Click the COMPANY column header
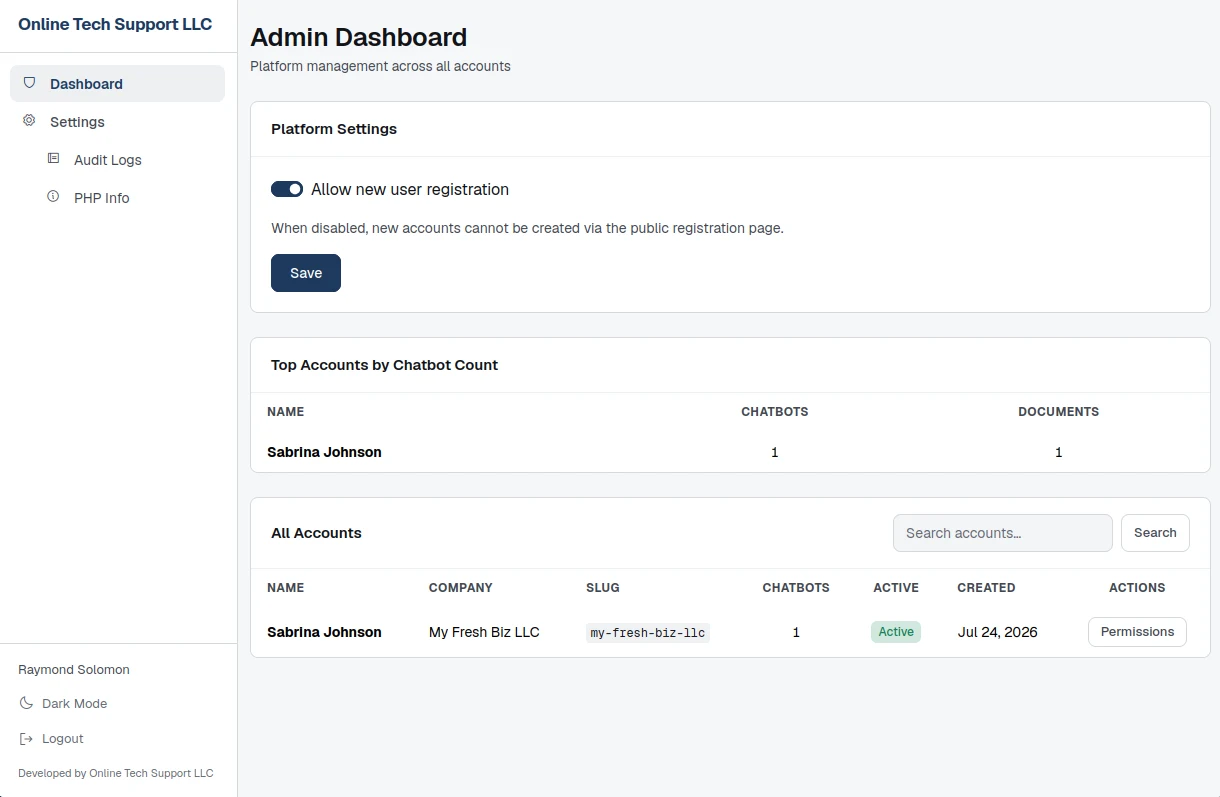The width and height of the screenshot is (1220, 797). pyautogui.click(x=461, y=587)
